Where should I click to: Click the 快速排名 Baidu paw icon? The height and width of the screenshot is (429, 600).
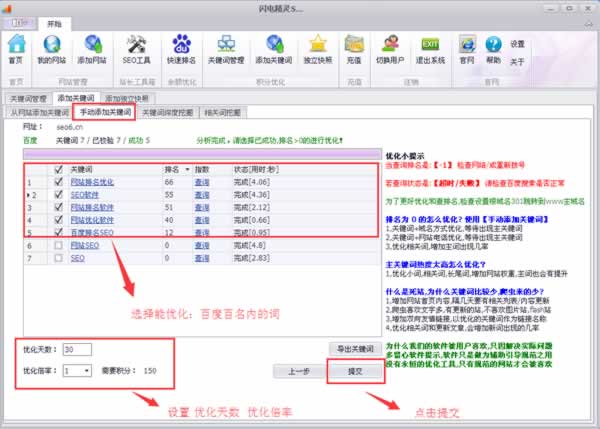coord(182,46)
